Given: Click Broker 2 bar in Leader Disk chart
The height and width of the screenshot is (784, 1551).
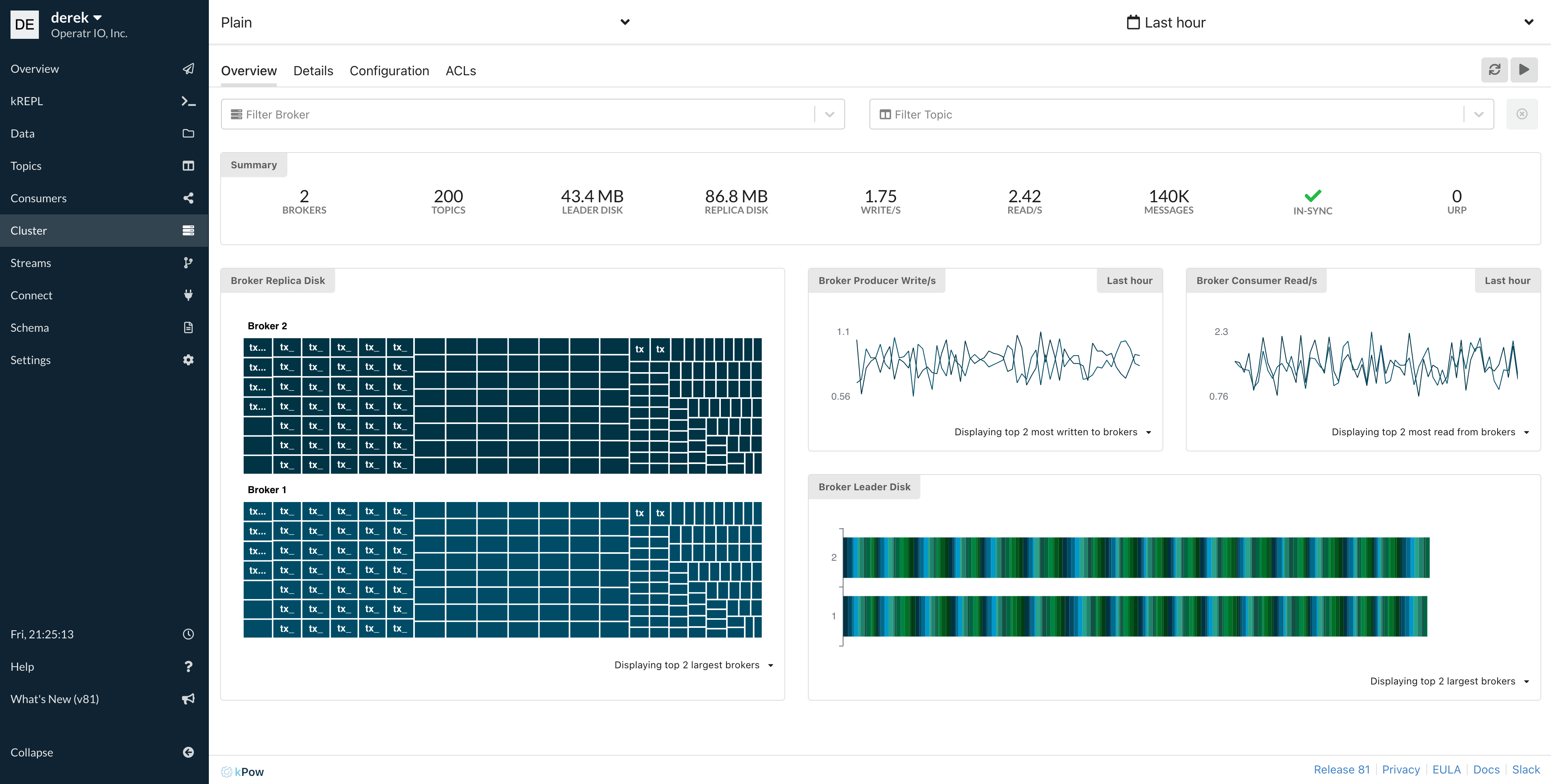Looking at the screenshot, I should pos(1136,557).
